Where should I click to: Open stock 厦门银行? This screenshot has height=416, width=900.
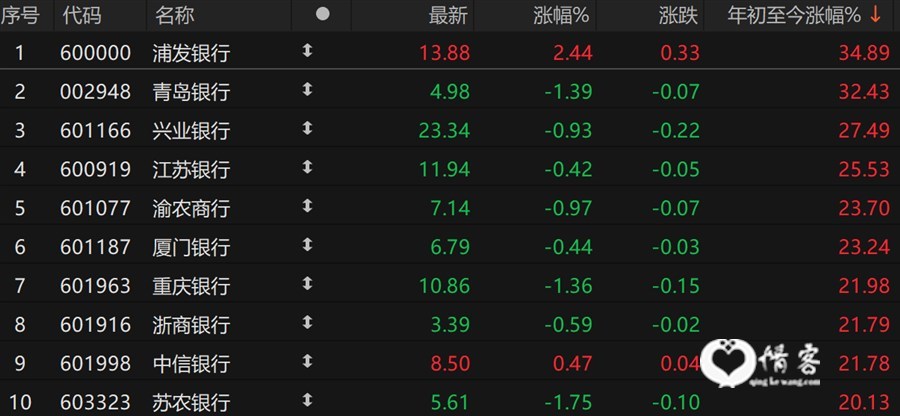click(x=192, y=247)
